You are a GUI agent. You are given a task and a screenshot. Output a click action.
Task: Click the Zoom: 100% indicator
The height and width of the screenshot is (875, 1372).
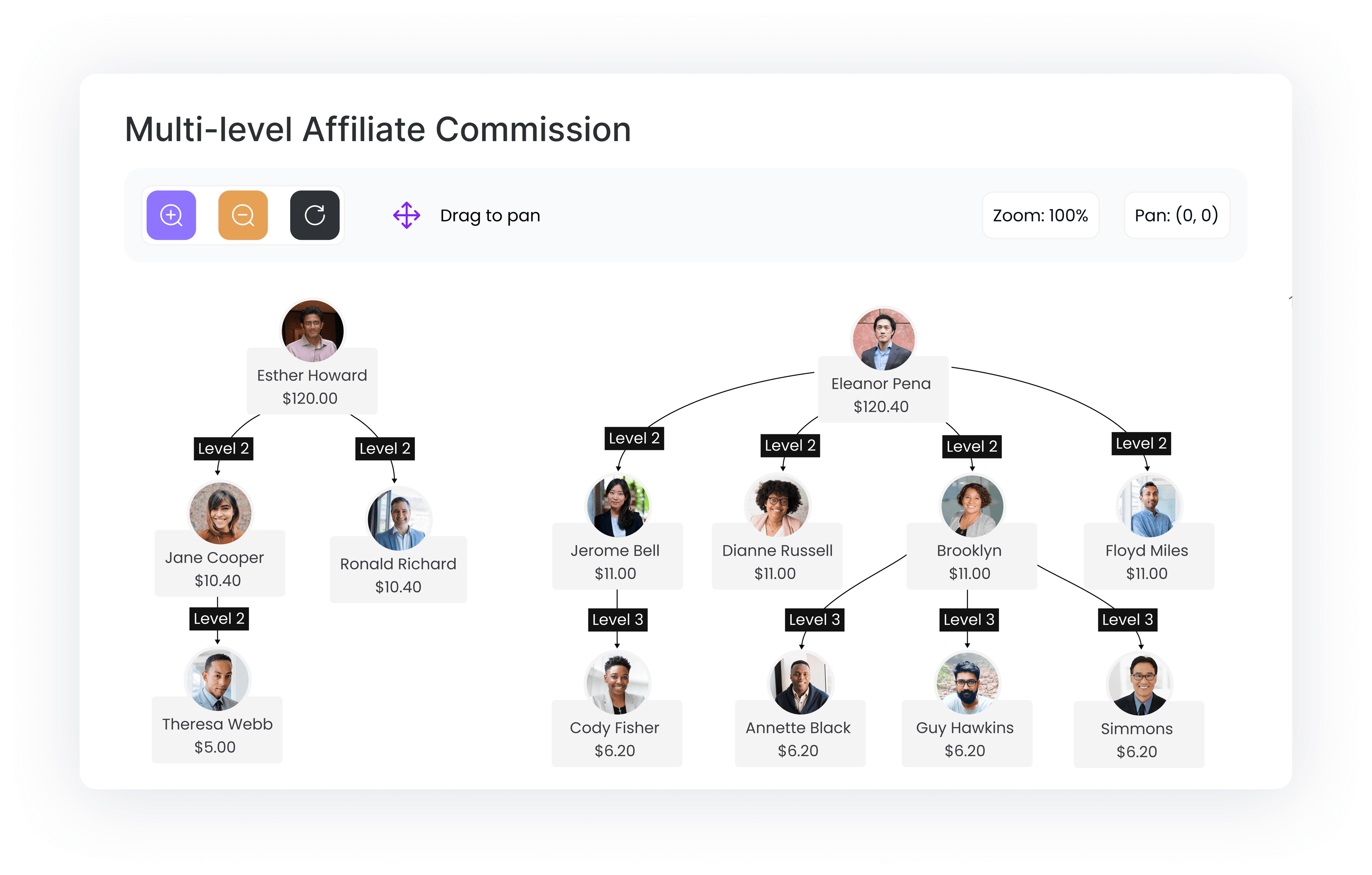click(1040, 215)
